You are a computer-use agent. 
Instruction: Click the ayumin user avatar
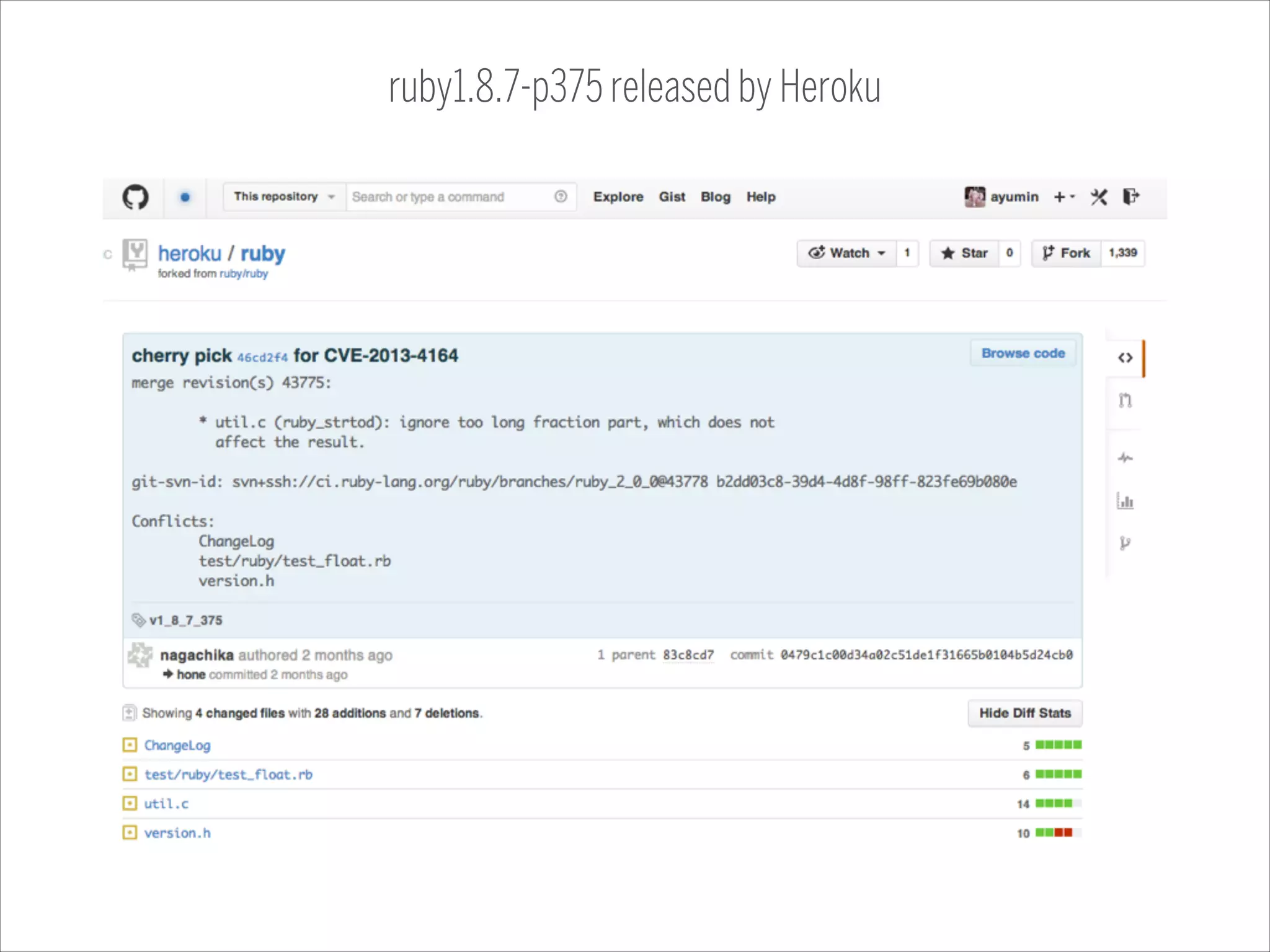coord(975,197)
